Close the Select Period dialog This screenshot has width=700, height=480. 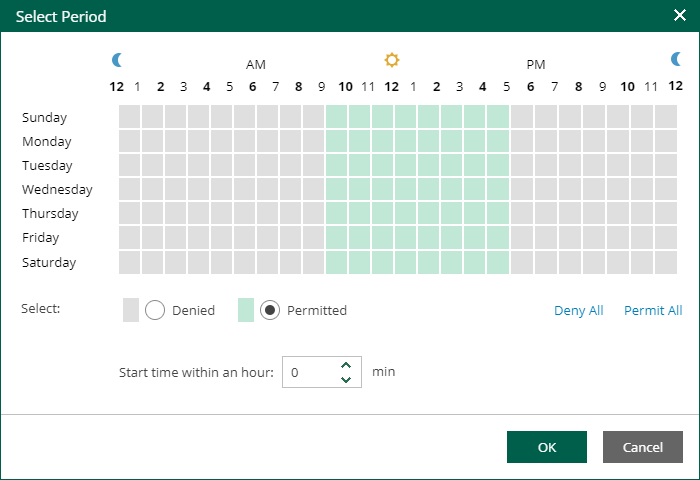coord(679,16)
